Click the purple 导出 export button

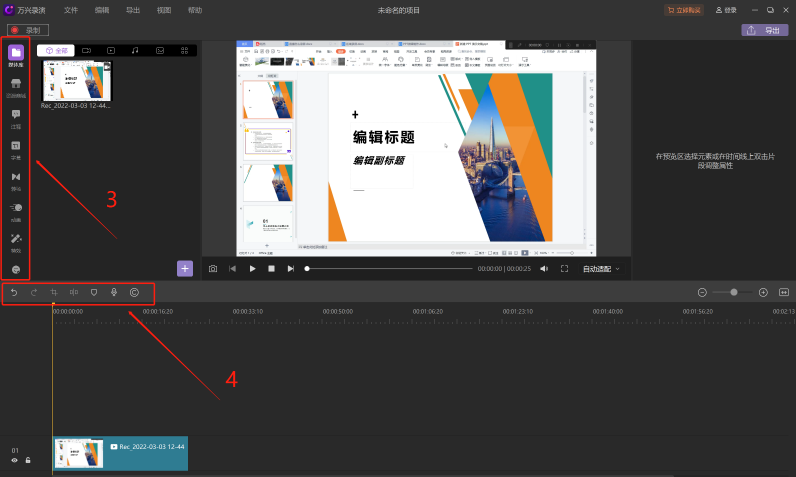point(765,30)
